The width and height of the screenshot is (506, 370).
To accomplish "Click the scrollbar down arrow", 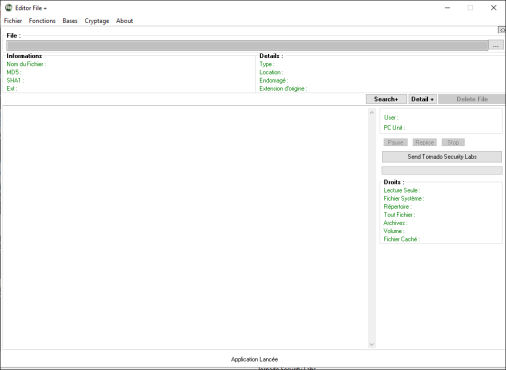I will [372, 344].
